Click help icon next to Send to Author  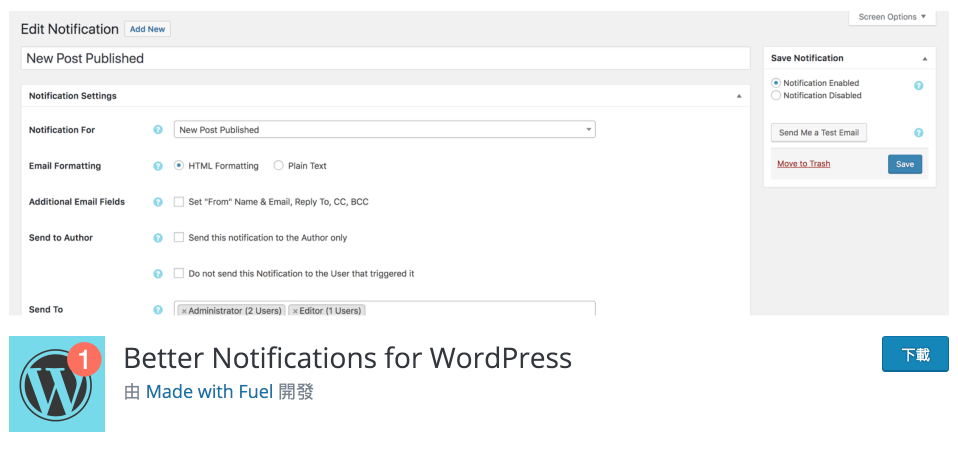point(158,238)
